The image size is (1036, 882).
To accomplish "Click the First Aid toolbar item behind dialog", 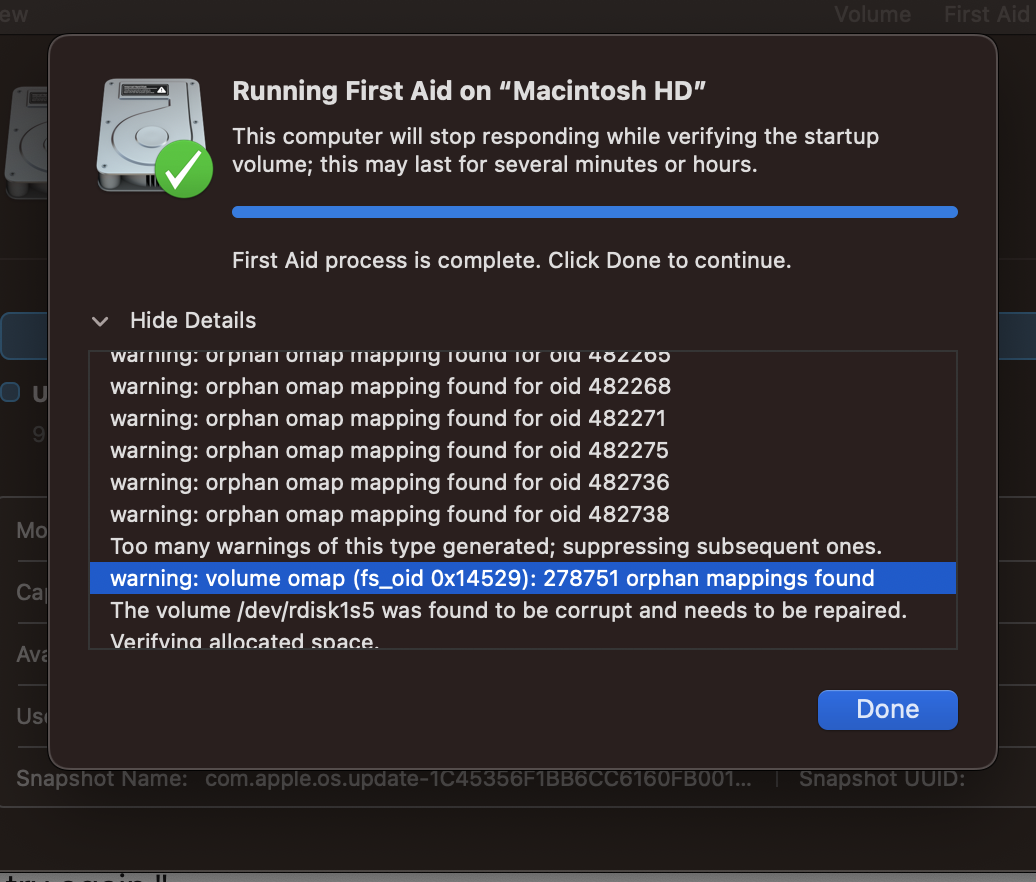I will click(985, 14).
